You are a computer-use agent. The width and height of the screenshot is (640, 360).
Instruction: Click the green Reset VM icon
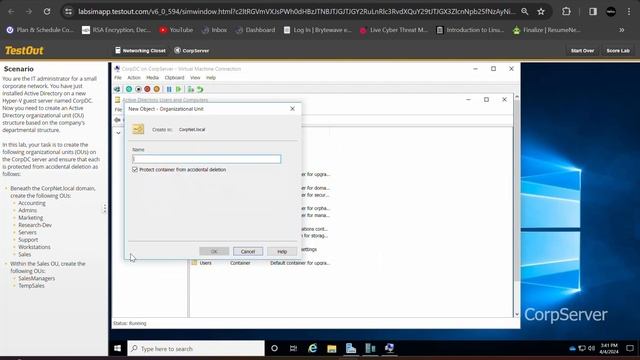pyautogui.click(x=178, y=89)
